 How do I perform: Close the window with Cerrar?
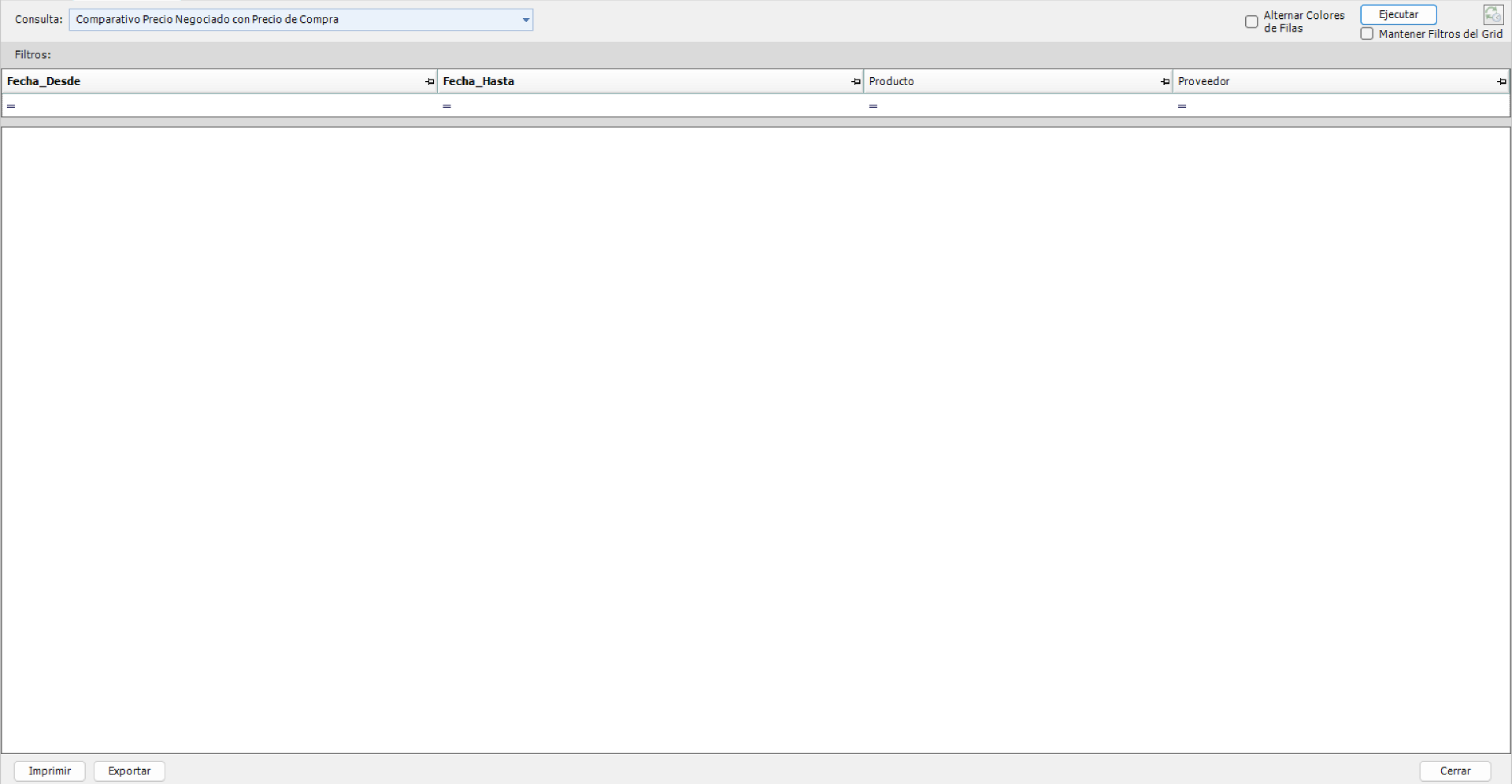pyautogui.click(x=1455, y=771)
